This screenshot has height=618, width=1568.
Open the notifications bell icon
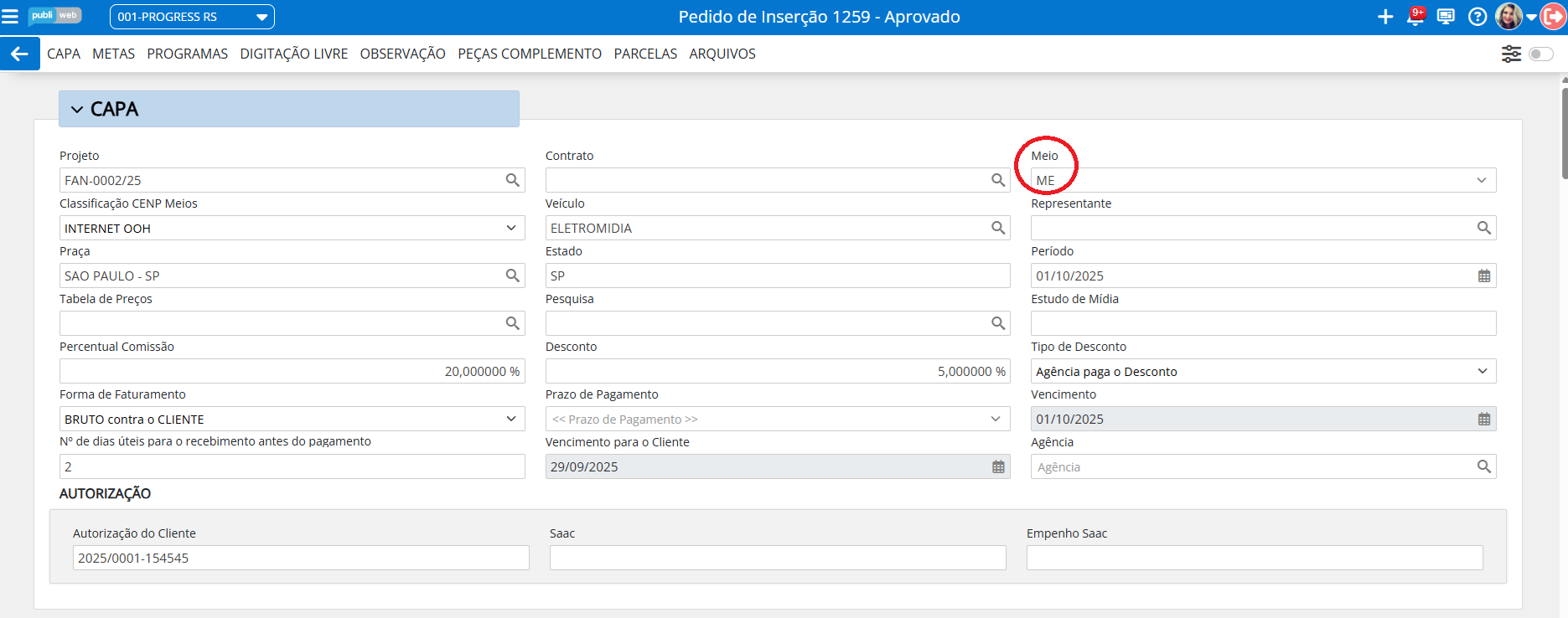tap(1415, 17)
